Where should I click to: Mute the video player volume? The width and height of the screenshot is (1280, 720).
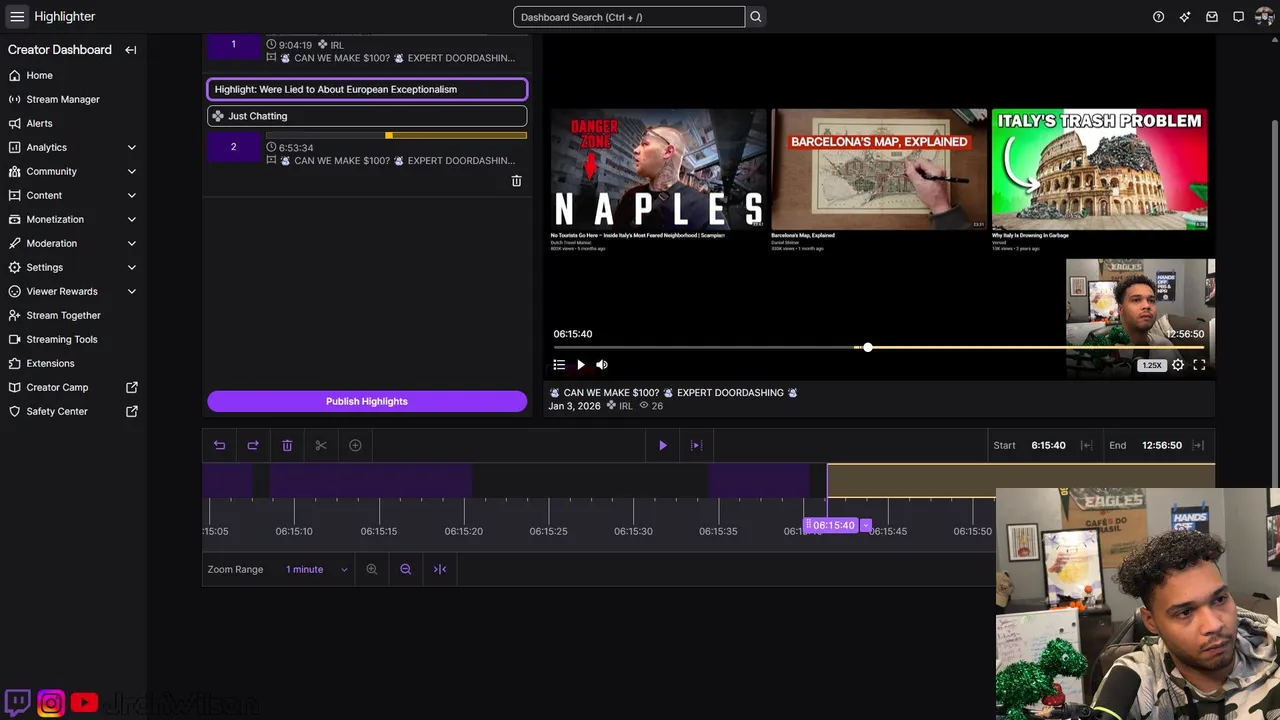(602, 365)
